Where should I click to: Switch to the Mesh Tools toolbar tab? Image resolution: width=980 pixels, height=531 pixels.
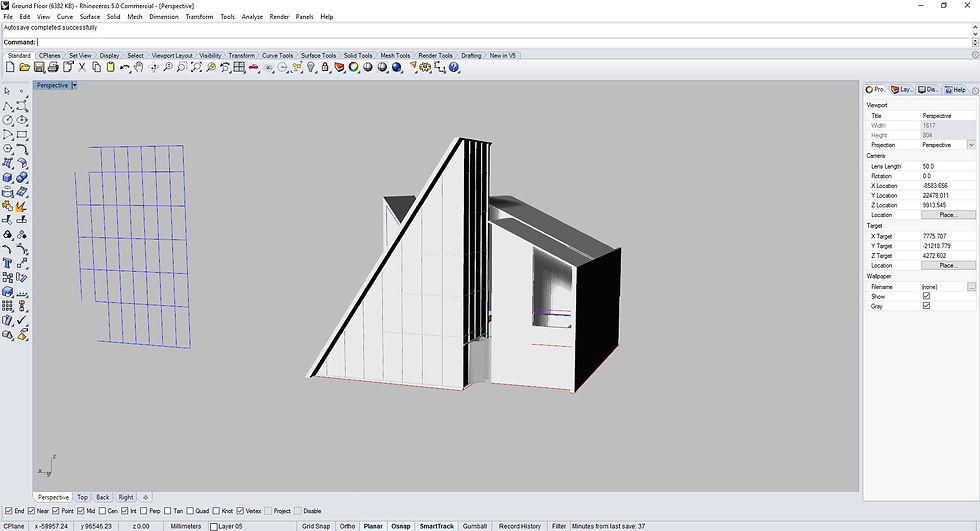coord(395,56)
